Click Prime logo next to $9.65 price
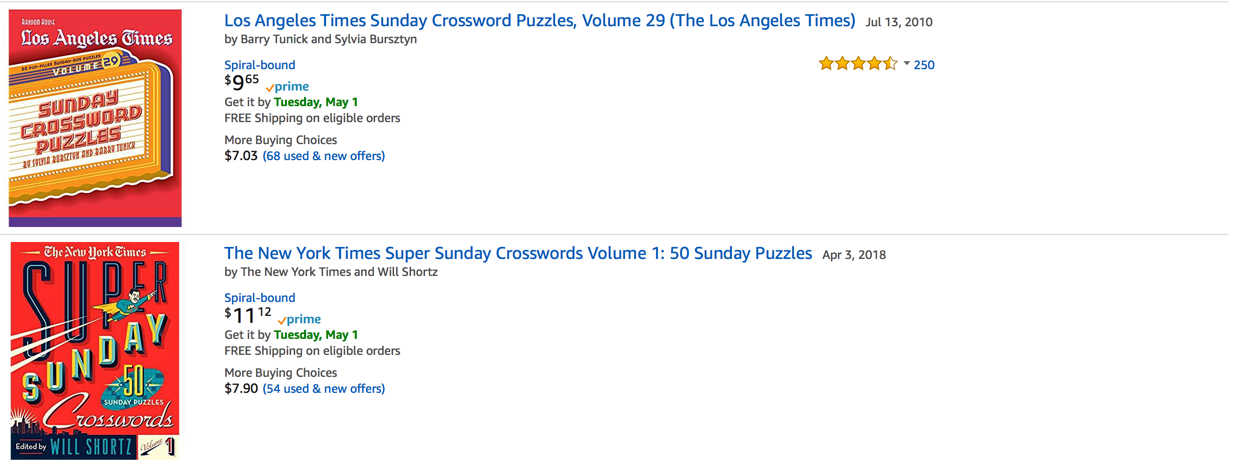 point(288,87)
